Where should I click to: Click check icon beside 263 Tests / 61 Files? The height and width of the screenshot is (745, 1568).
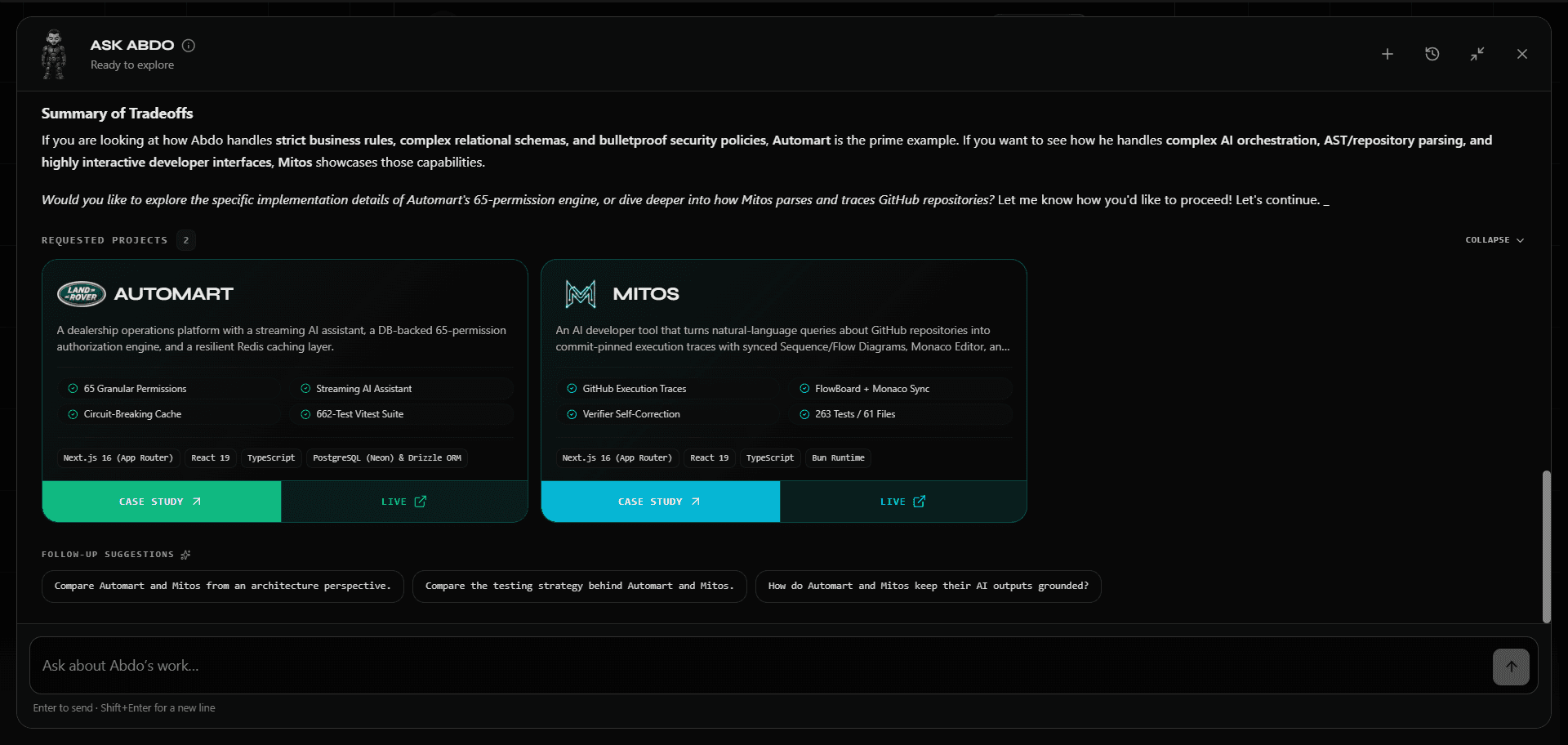pyautogui.click(x=804, y=414)
